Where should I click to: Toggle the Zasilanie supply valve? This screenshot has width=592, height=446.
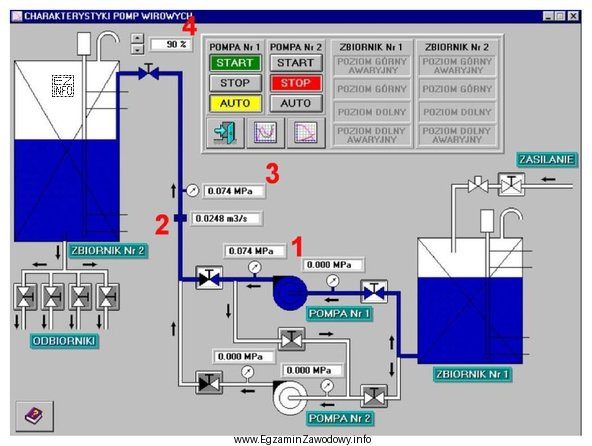coord(511,184)
